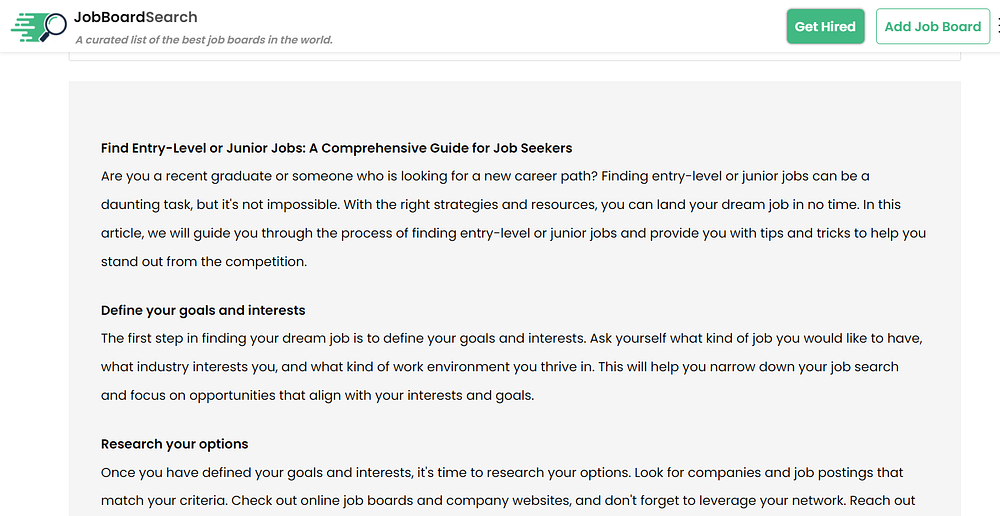The image size is (1000, 516).
Task: Click the JobBoardSearch site title
Action: tap(136, 17)
